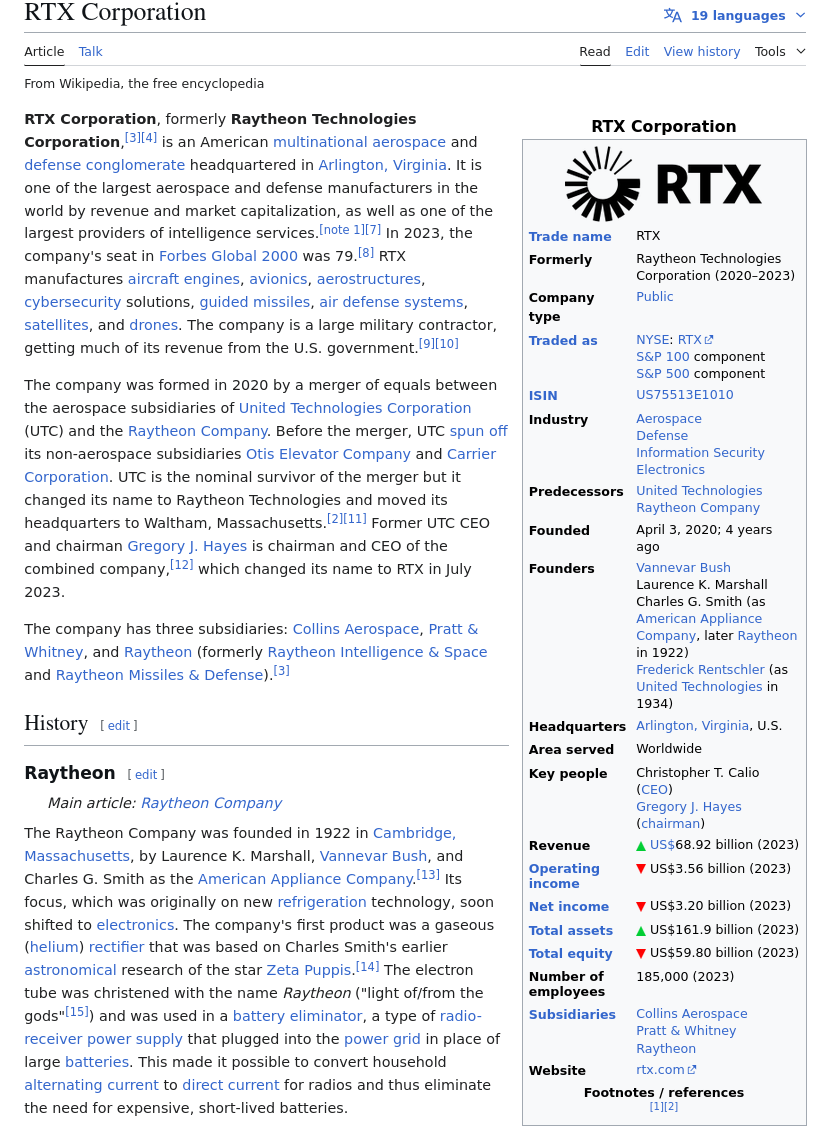Open the Frederick Rentschler link
The image size is (823, 1135).
[x=700, y=670]
